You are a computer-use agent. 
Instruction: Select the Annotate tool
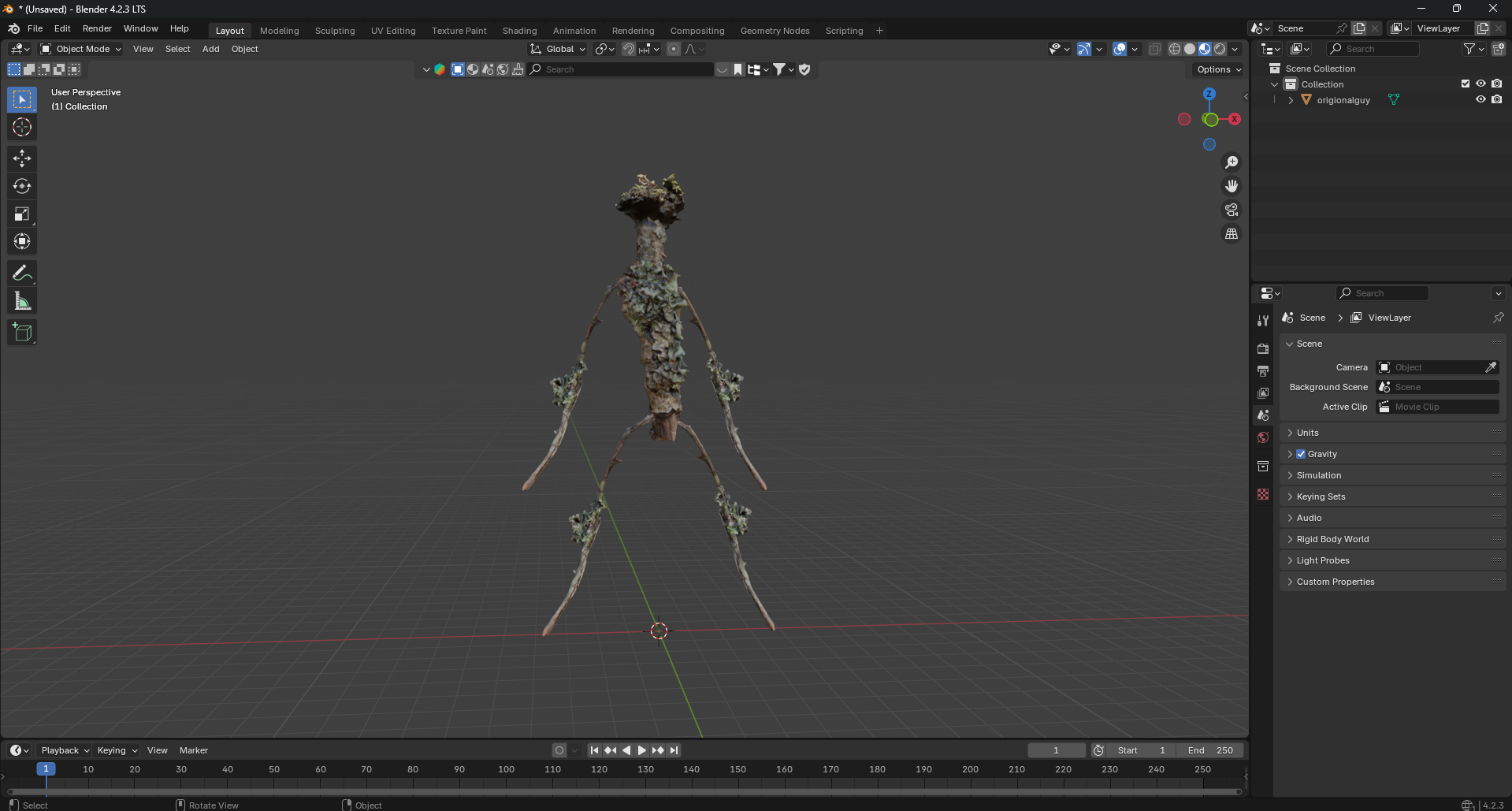click(x=22, y=273)
